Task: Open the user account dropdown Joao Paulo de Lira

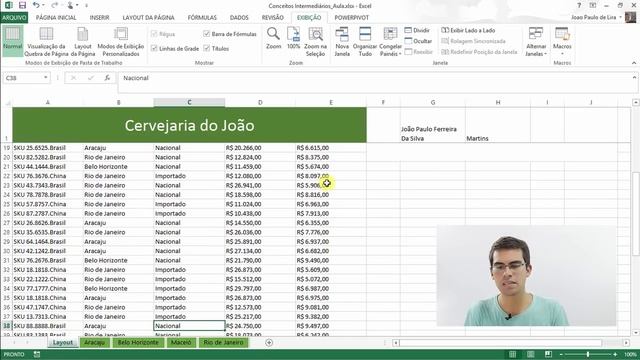Action: tap(596, 17)
